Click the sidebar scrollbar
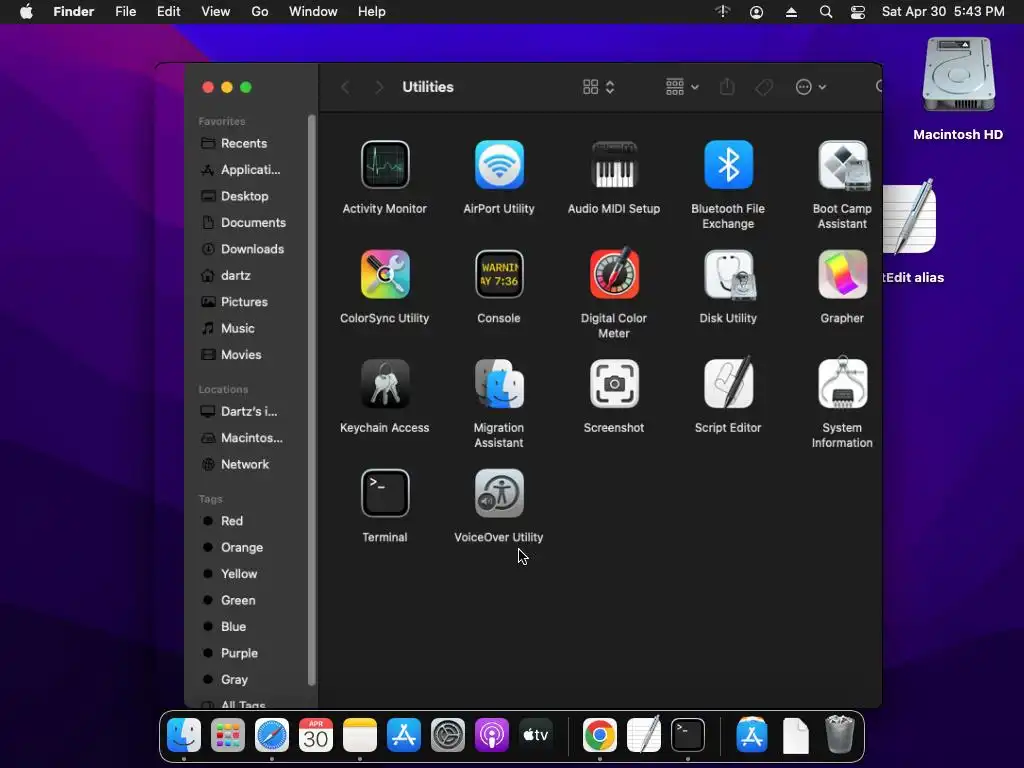Viewport: 1024px width, 768px height. click(x=312, y=400)
